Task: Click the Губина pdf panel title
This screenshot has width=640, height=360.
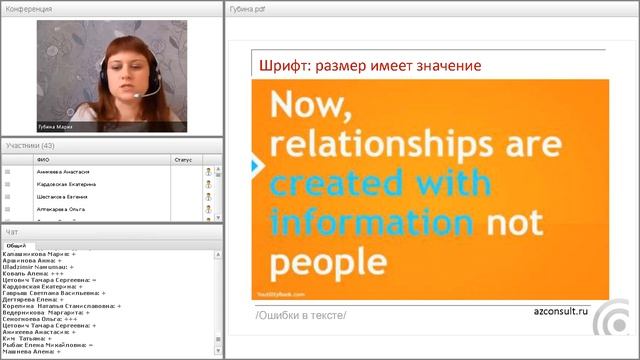Action: (x=247, y=9)
